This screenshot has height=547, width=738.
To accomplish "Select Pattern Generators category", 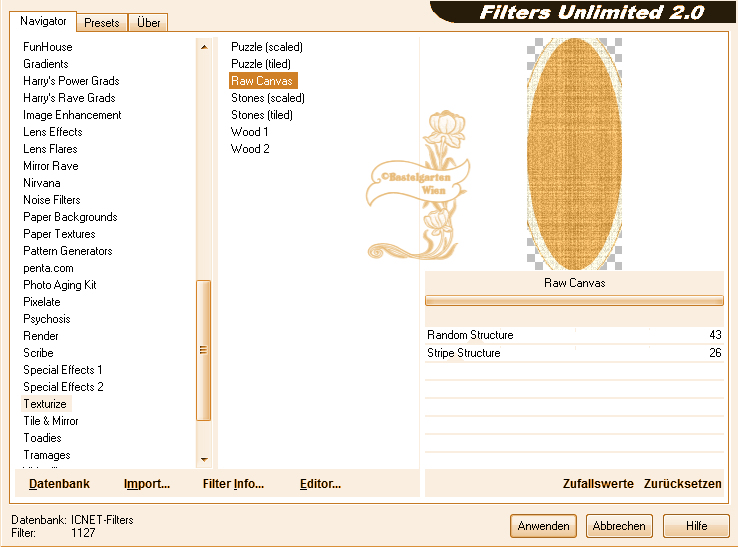I will tap(68, 250).
